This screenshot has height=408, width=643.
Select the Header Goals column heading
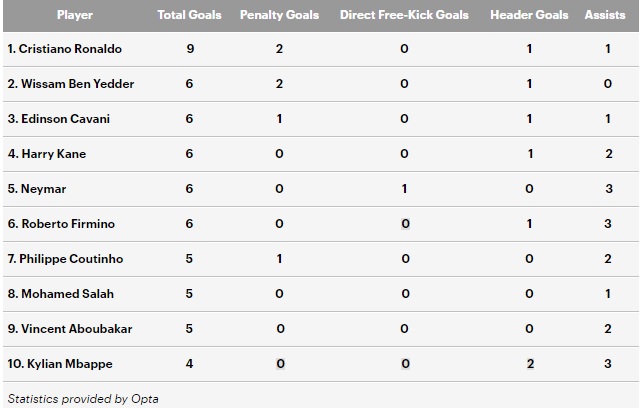529,15
